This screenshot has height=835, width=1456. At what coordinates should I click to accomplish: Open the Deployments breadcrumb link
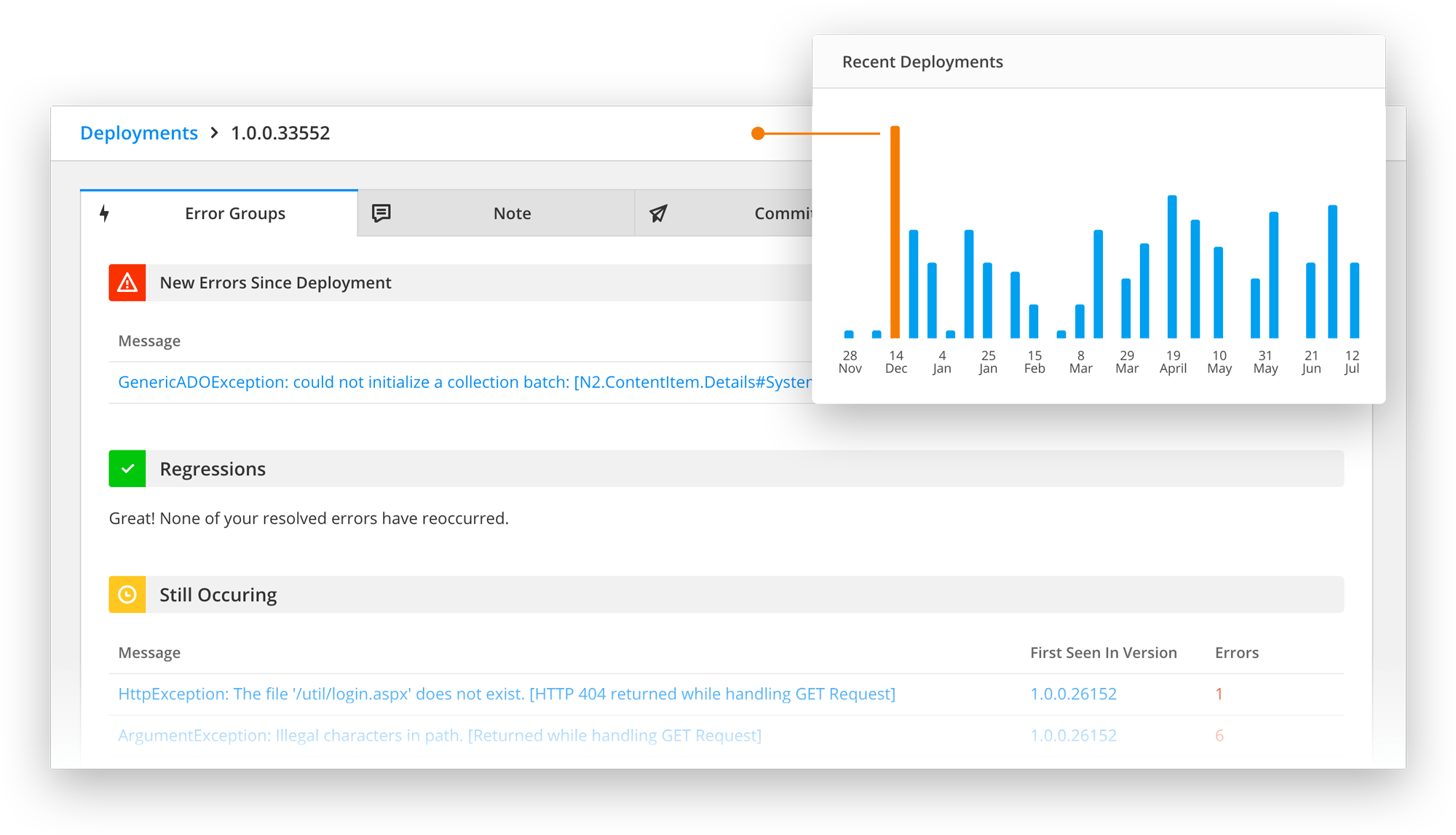138,133
